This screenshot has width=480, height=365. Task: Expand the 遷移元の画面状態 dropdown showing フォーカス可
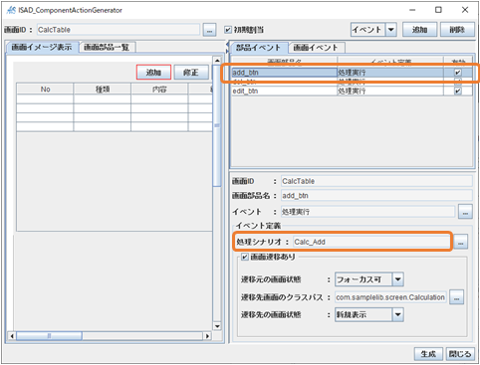click(398, 279)
